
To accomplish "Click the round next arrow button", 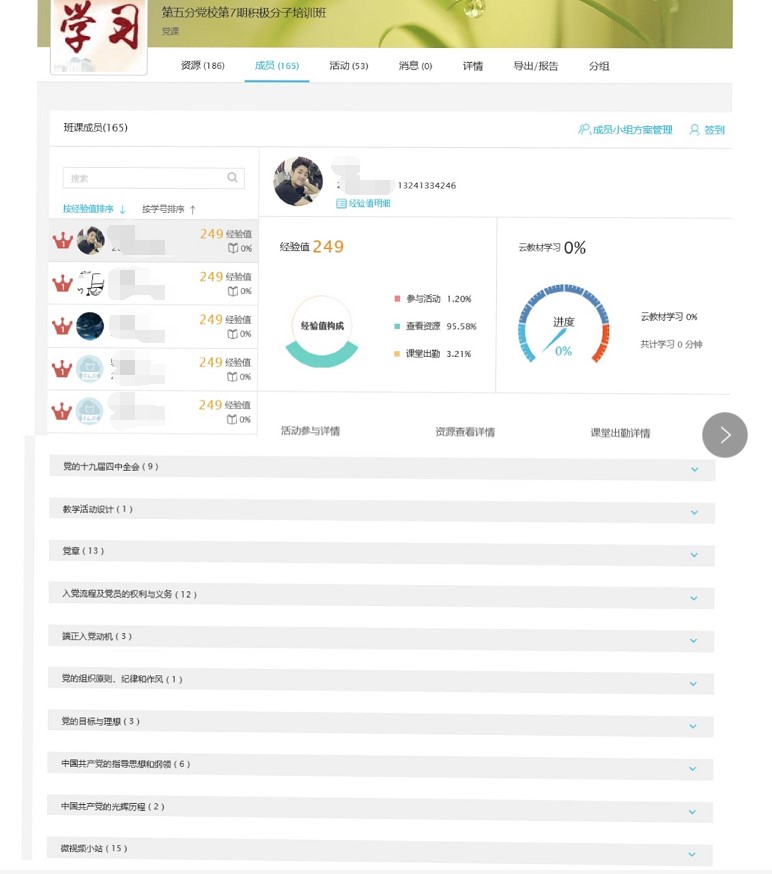I will [x=724, y=435].
